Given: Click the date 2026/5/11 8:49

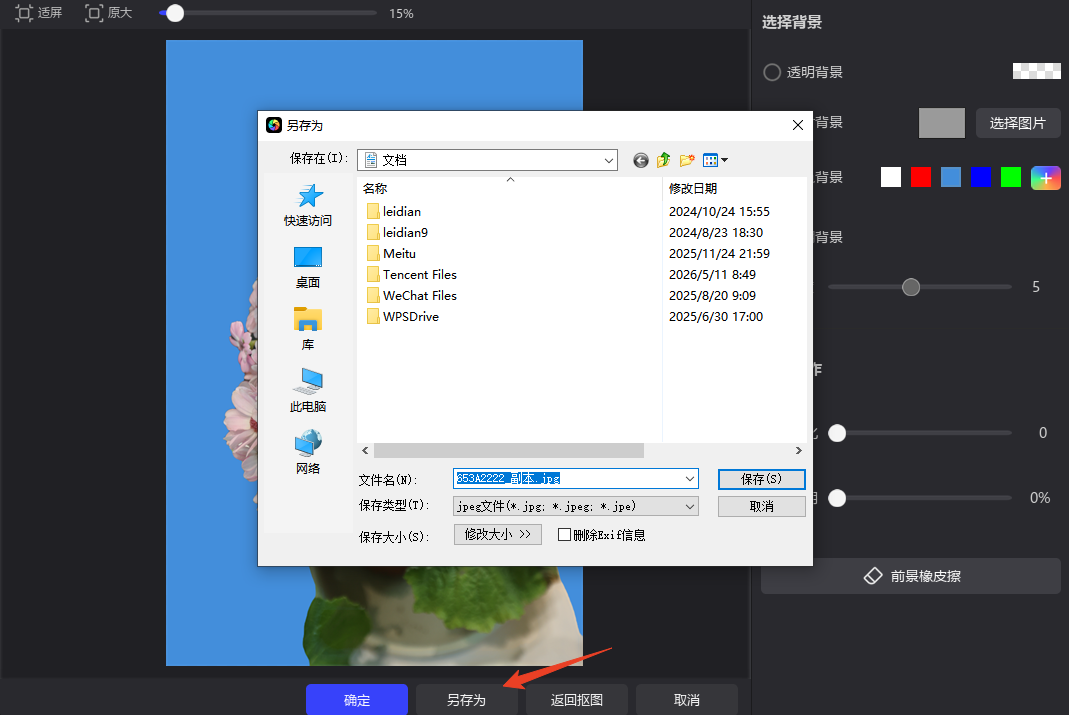Looking at the screenshot, I should point(712,275).
